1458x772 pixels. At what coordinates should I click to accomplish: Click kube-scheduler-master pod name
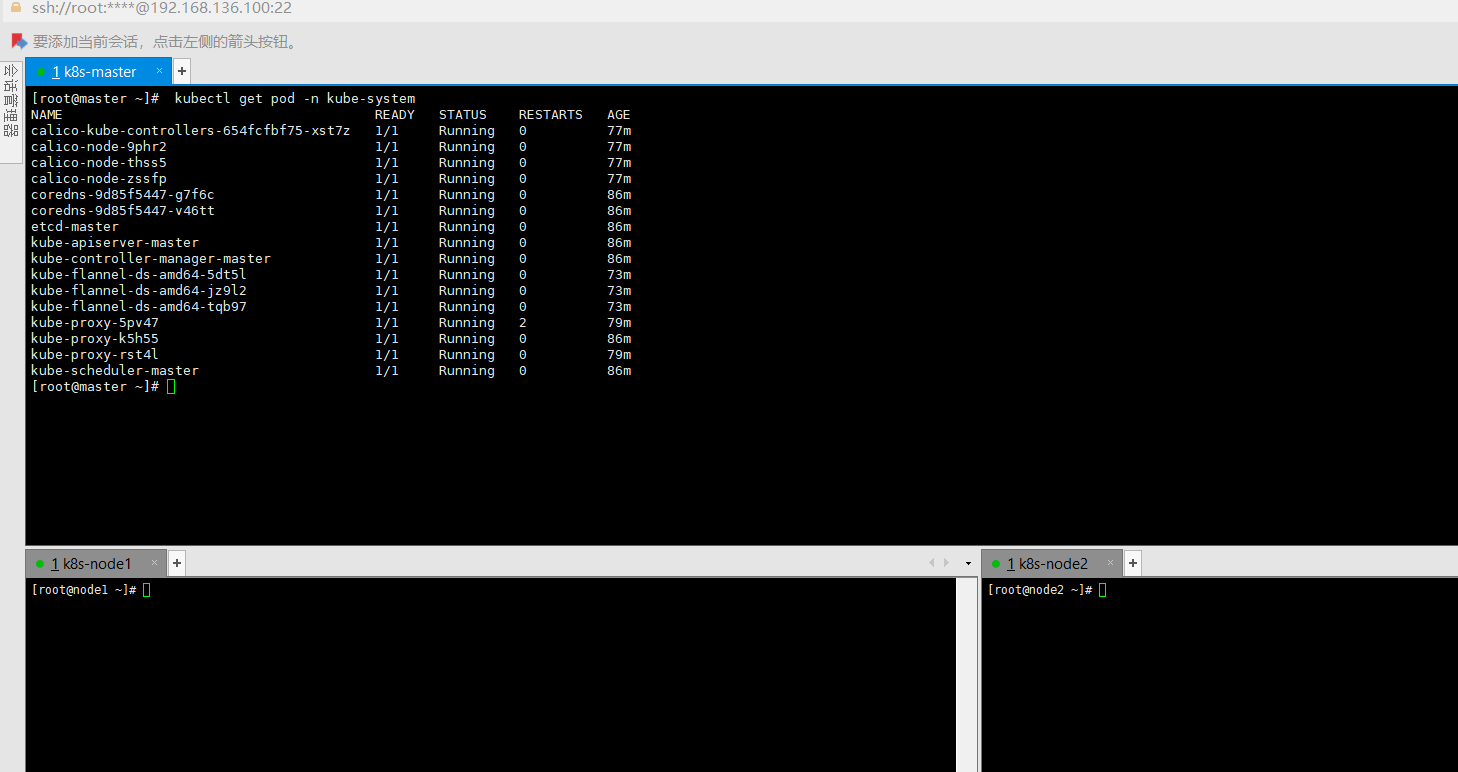(x=115, y=370)
